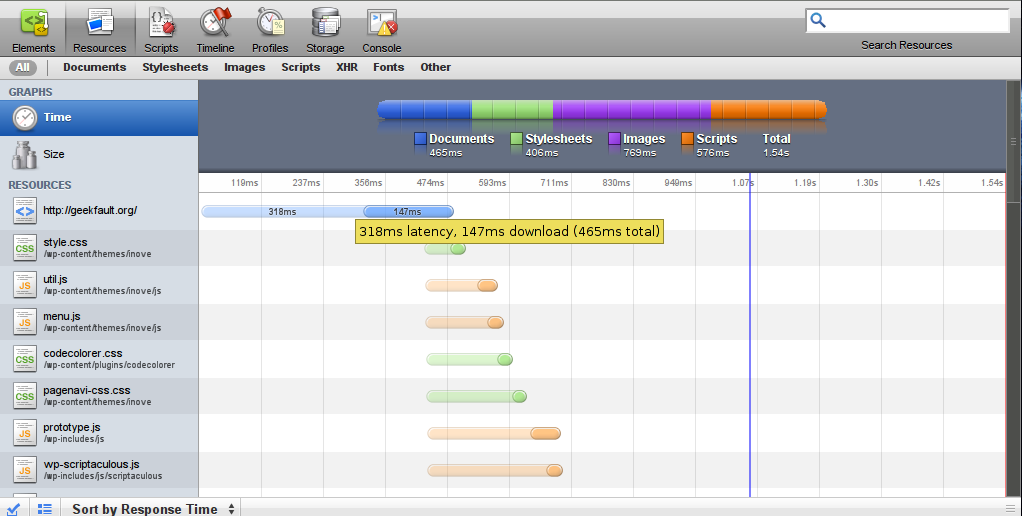Toggle small resource rows list icon

click(x=45, y=508)
